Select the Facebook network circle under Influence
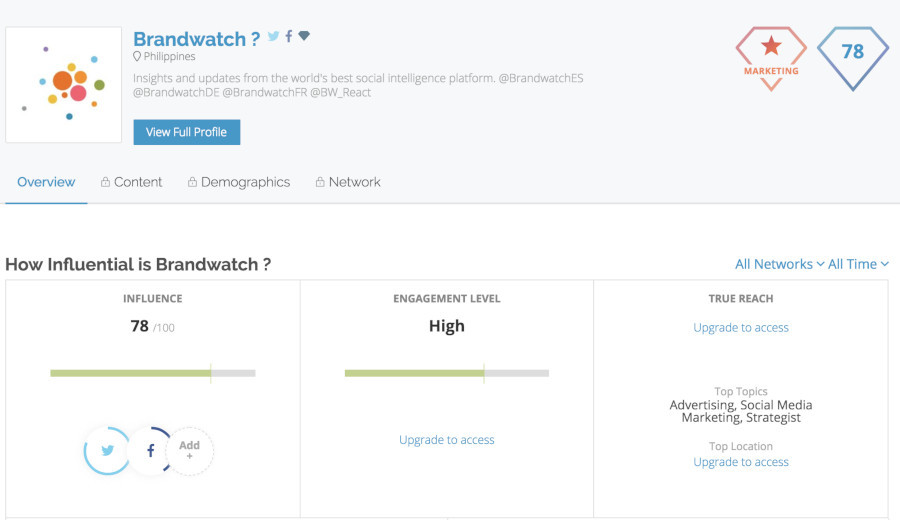 pyautogui.click(x=150, y=451)
